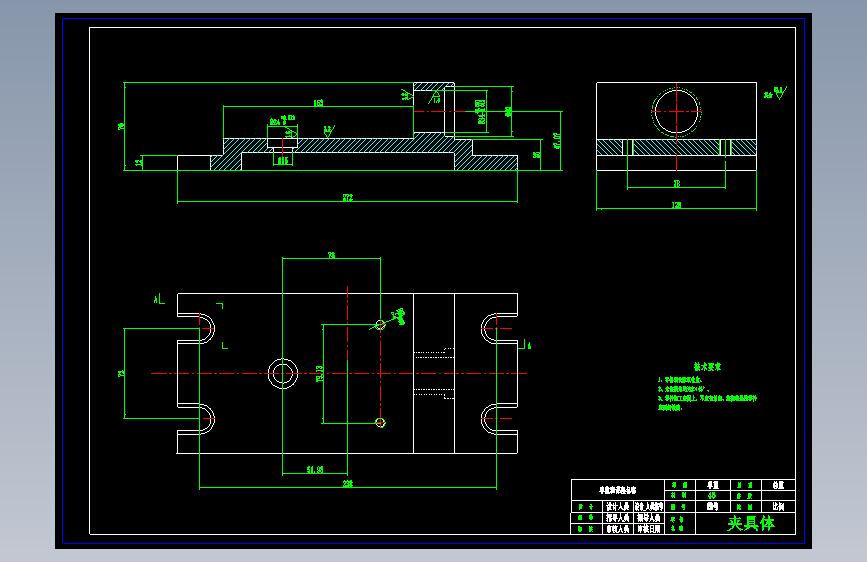Click the 夹具体 title in title block
The height and width of the screenshot is (562, 867).
coord(750,523)
